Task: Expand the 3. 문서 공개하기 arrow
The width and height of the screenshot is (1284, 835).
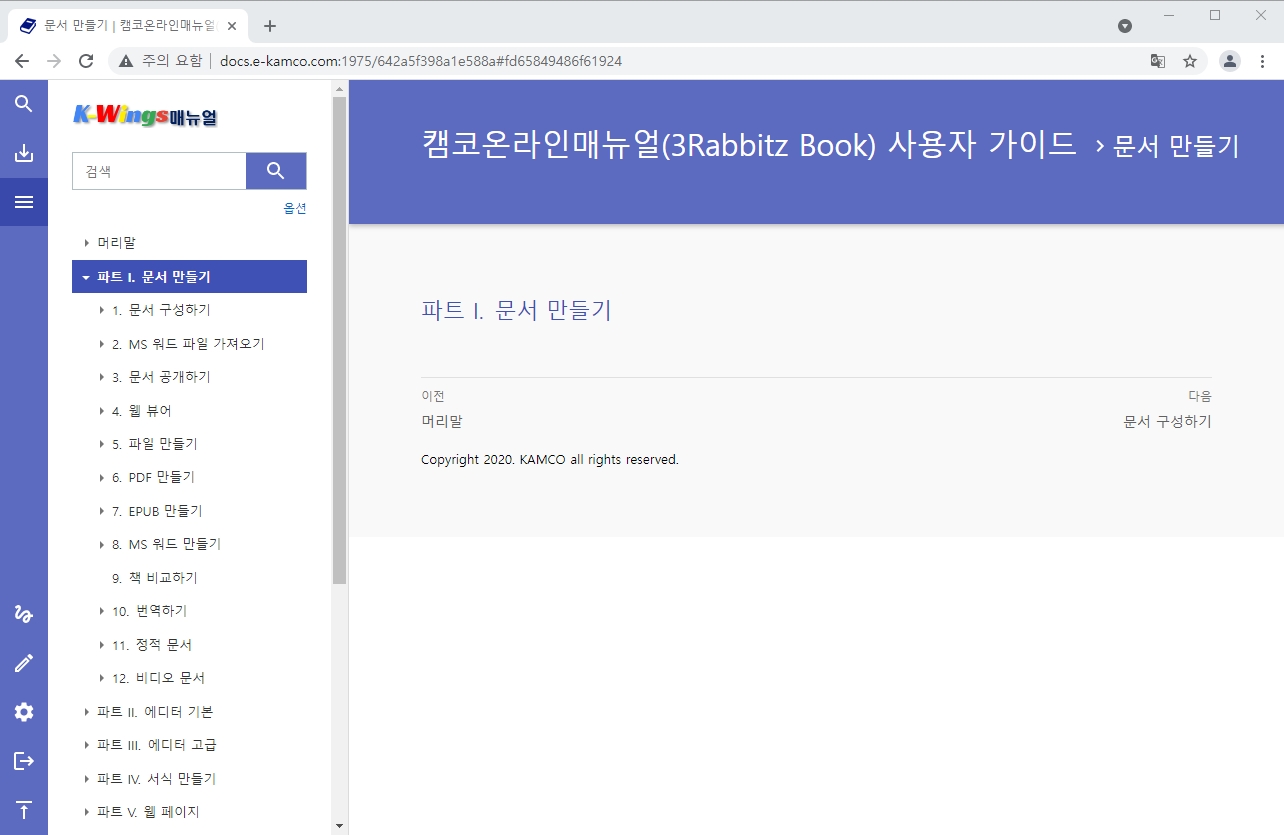Action: click(x=102, y=377)
